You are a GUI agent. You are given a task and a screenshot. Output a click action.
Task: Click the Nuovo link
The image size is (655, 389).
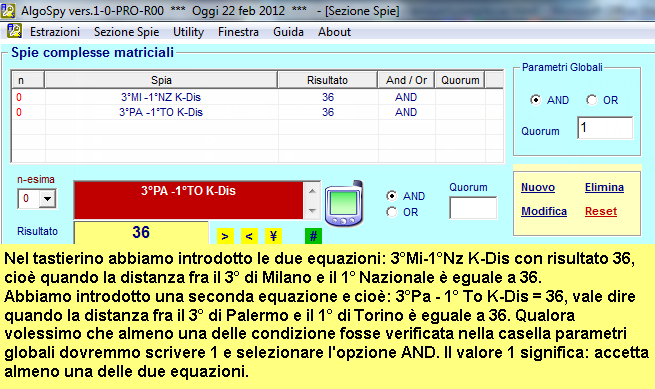tap(538, 187)
